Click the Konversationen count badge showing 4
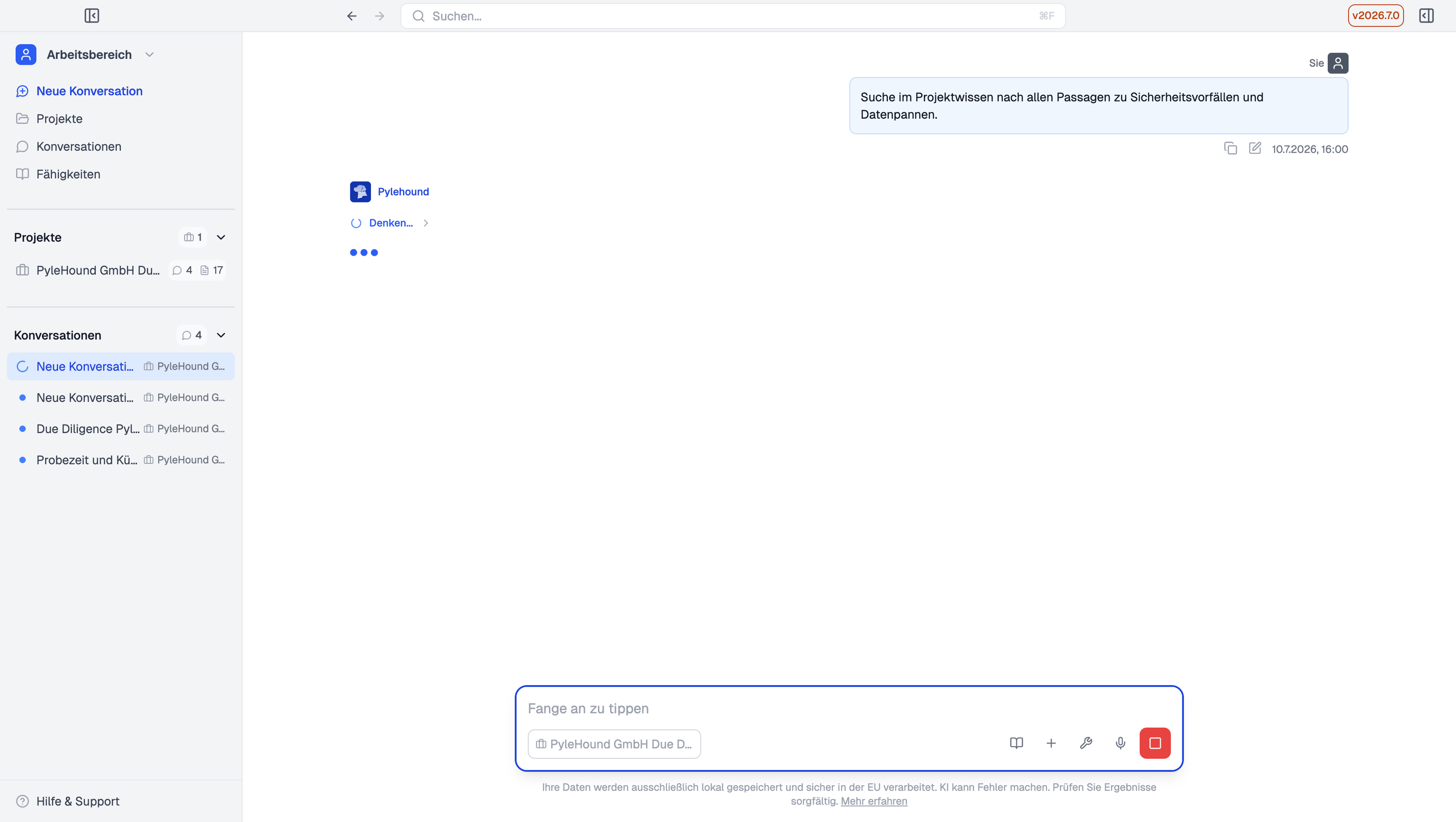Viewport: 1456px width, 822px height. tap(191, 335)
